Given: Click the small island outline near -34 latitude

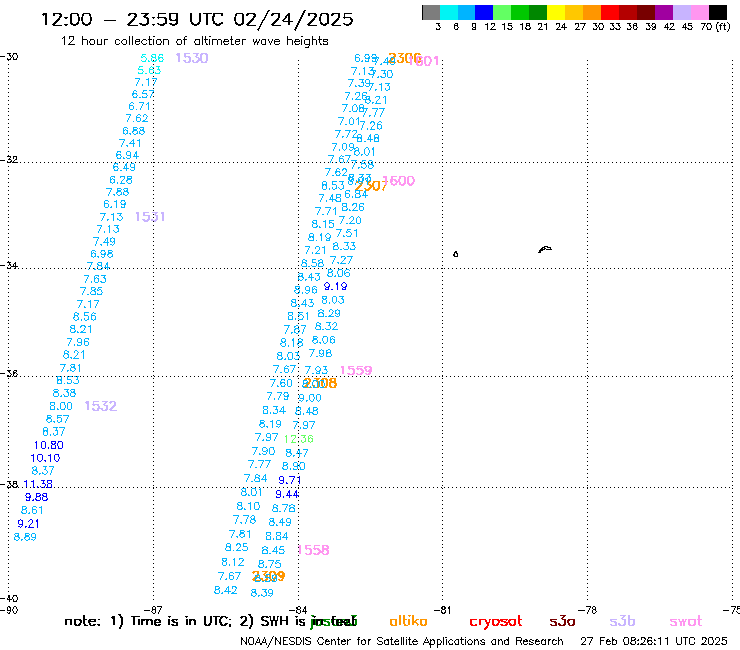Looking at the screenshot, I should (455, 254).
